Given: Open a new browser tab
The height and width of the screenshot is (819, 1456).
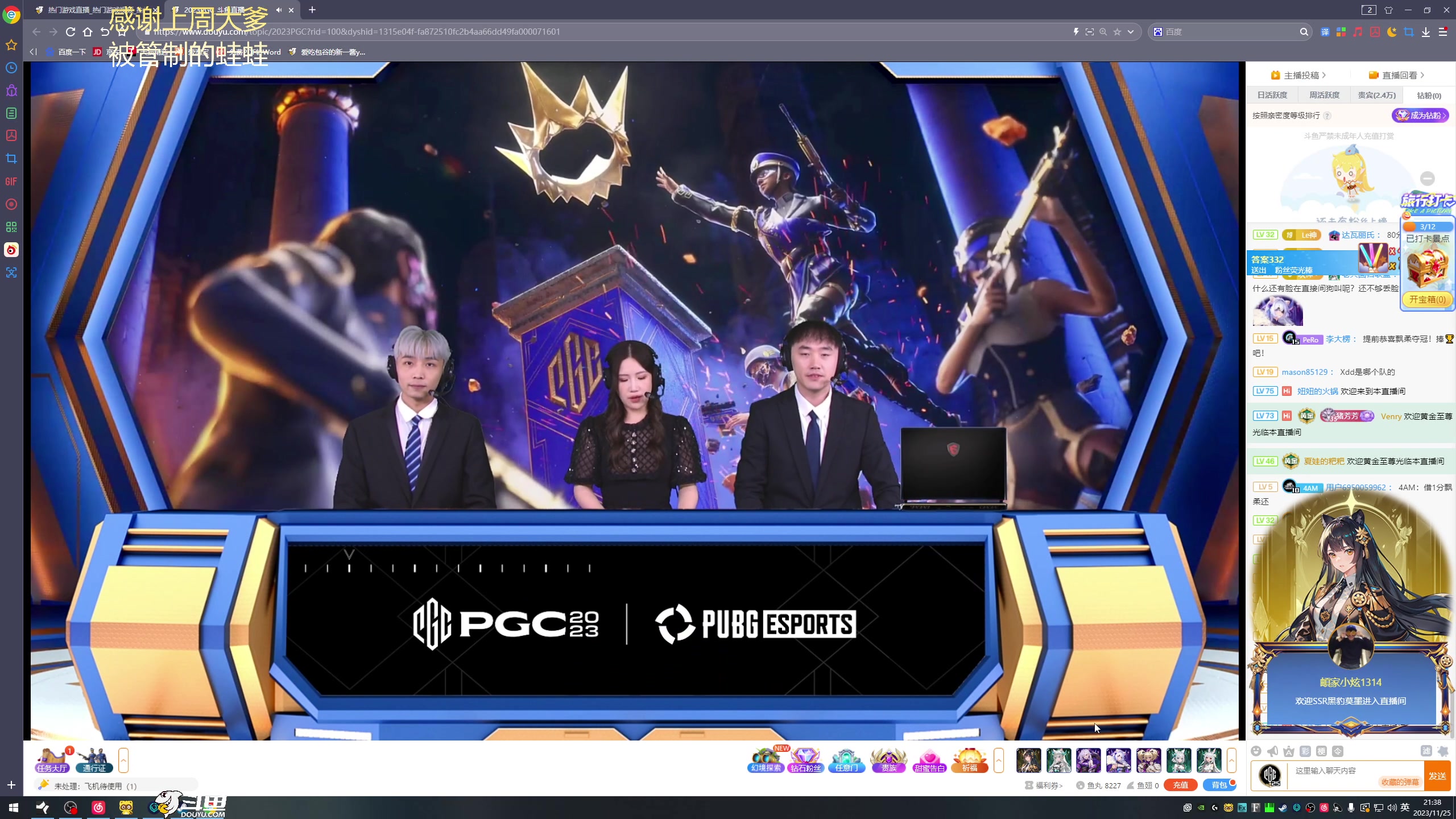Looking at the screenshot, I should coord(312,10).
